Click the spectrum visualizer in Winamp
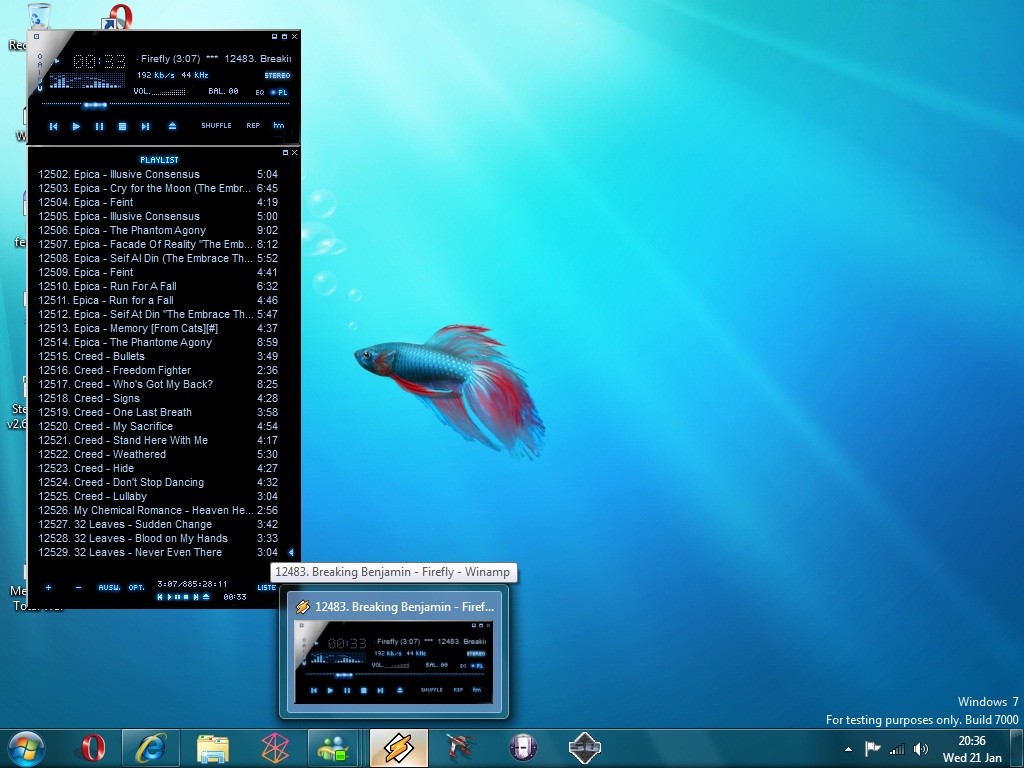Image resolution: width=1024 pixels, height=768 pixels. [x=88, y=81]
